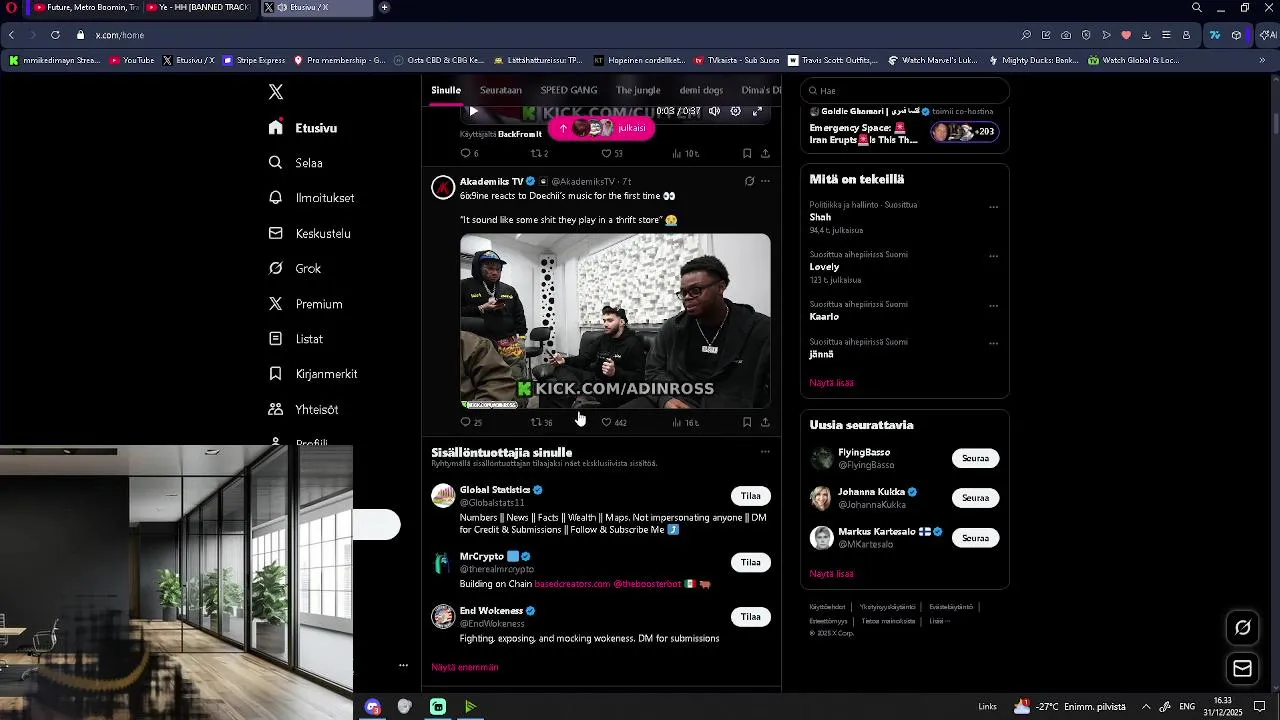This screenshot has height=720, width=1280.
Task: Open floating messages button
Action: click(1243, 668)
